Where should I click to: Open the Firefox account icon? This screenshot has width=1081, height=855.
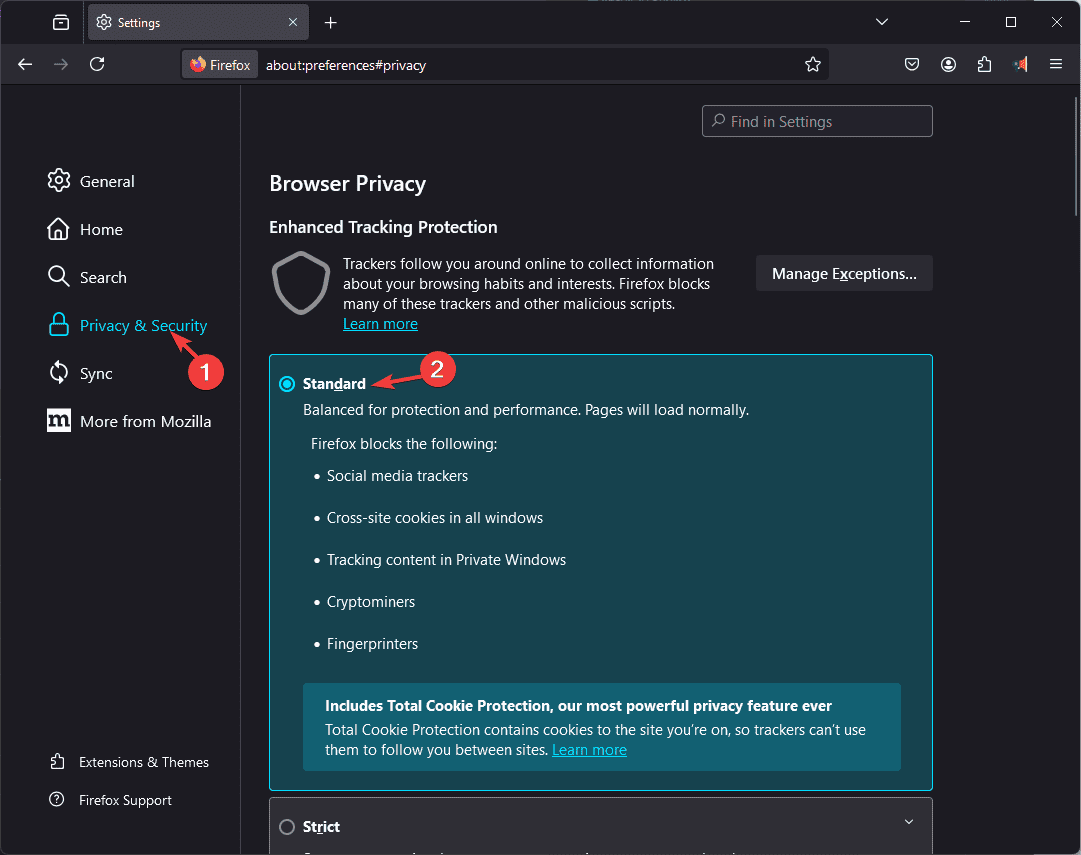pyautogui.click(x=949, y=64)
